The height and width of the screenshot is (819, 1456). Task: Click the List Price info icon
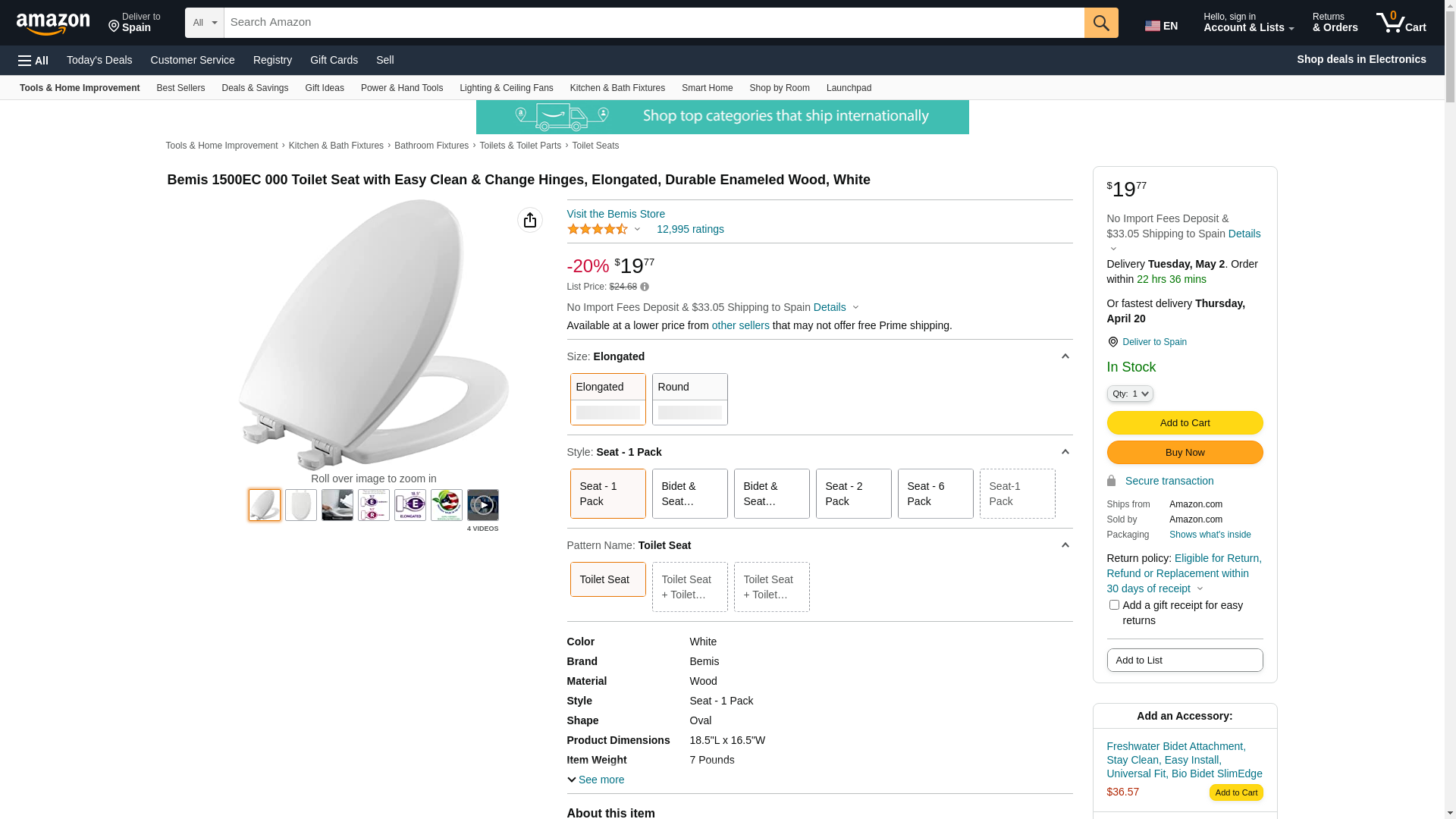tap(645, 287)
